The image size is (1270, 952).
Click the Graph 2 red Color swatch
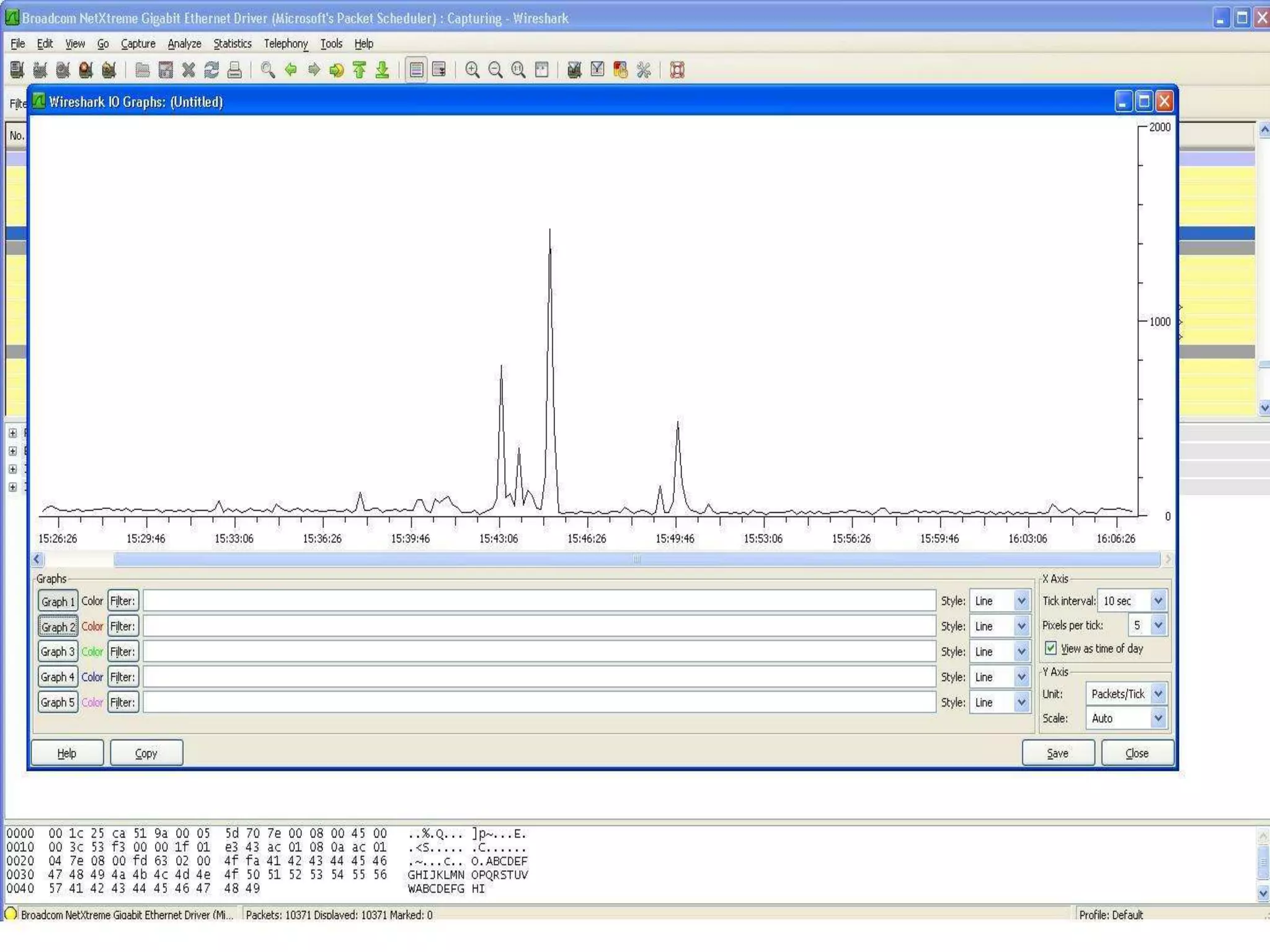click(x=92, y=627)
